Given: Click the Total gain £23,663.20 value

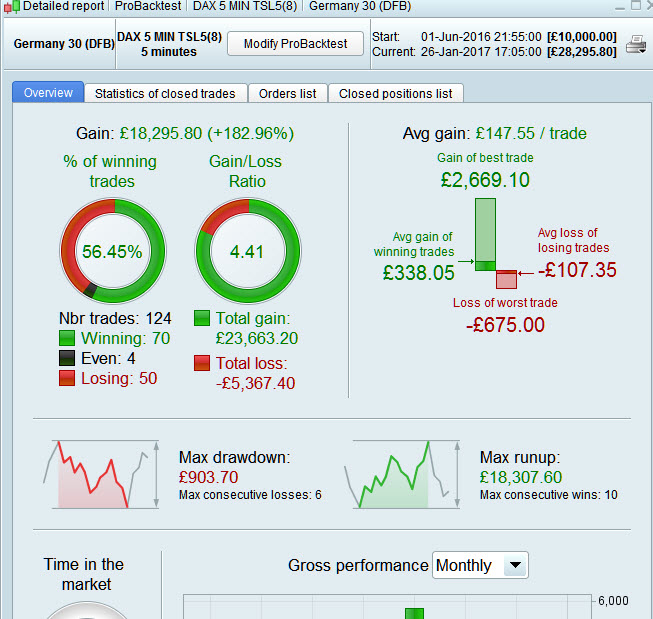Looking at the screenshot, I should (x=257, y=338).
